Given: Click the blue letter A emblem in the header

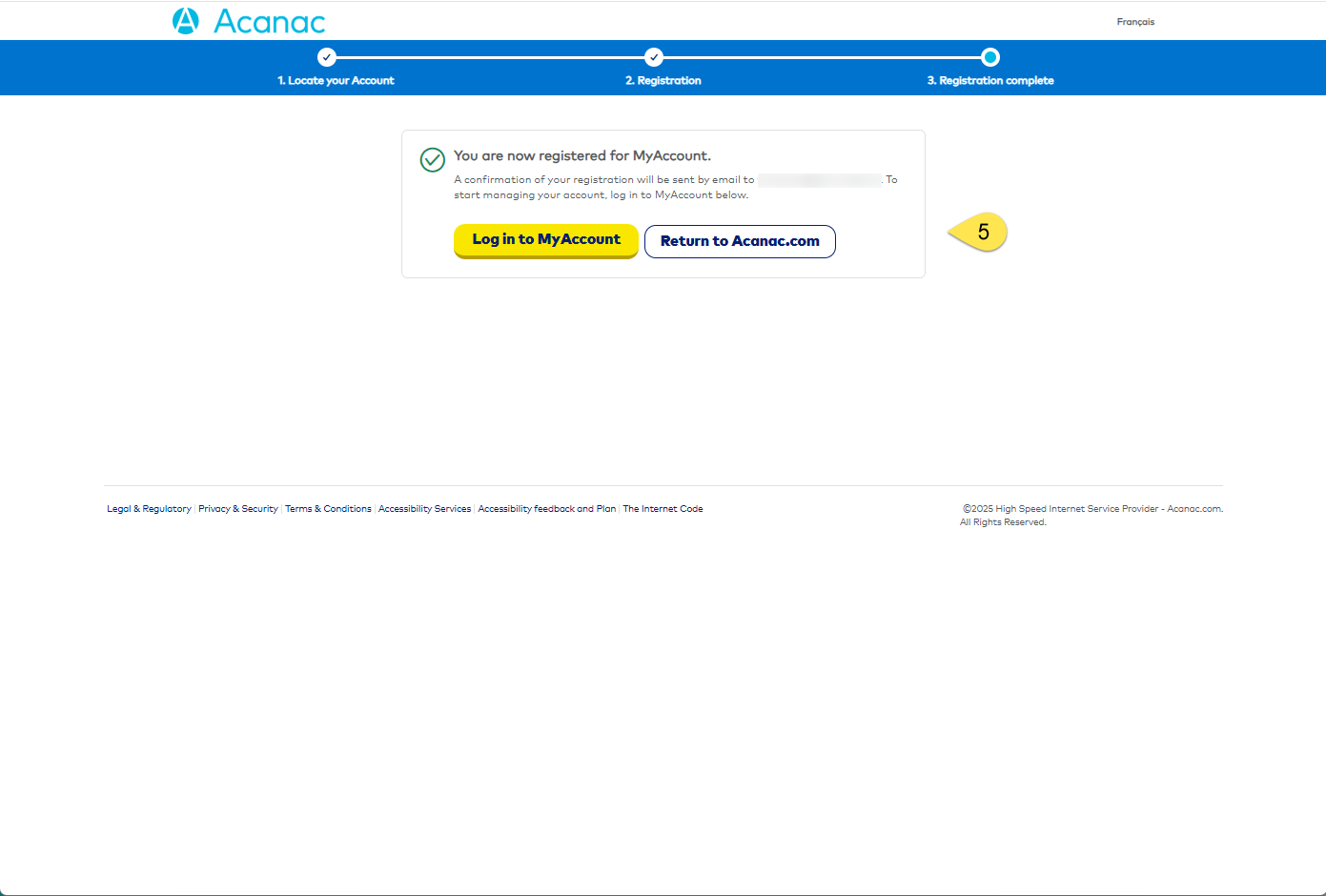Looking at the screenshot, I should pyautogui.click(x=185, y=20).
